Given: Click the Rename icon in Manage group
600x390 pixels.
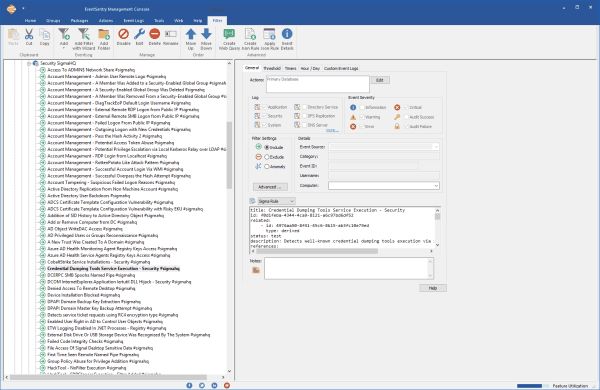Looking at the screenshot, I should tap(171, 34).
